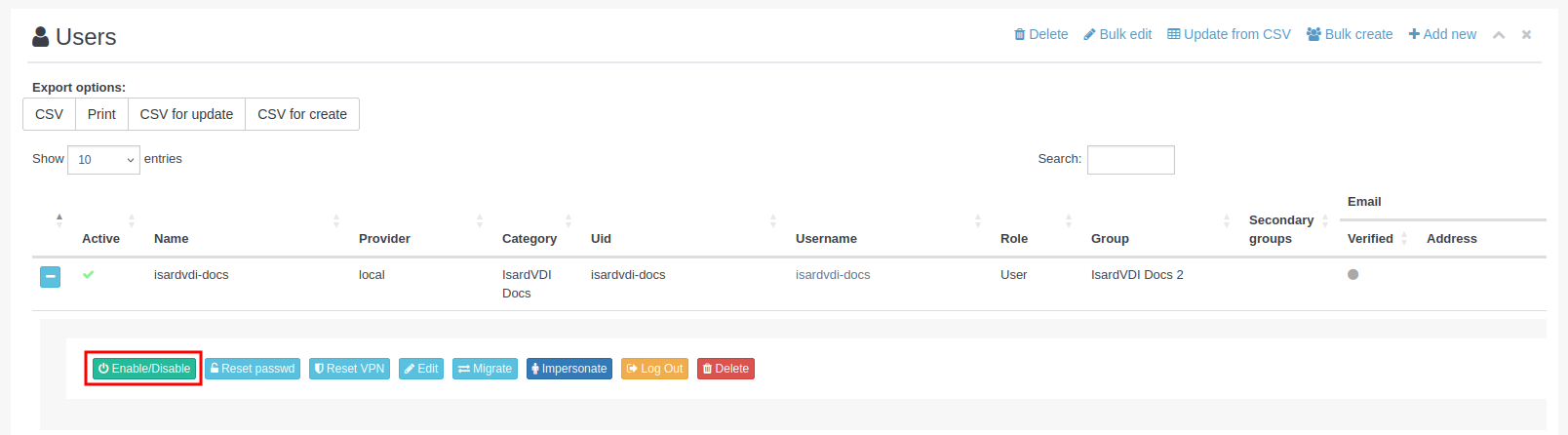Click Delete trash icon in Users header
This screenshot has height=435, width=1568.
1020,34
